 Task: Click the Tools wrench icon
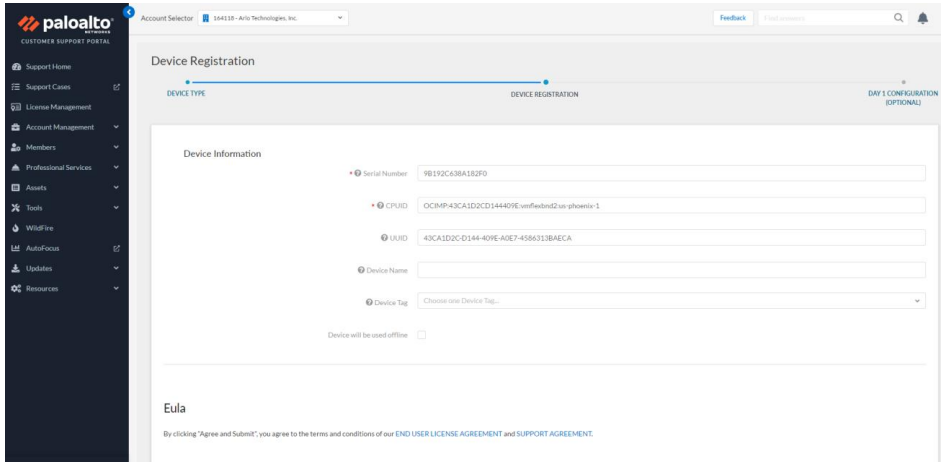16,208
